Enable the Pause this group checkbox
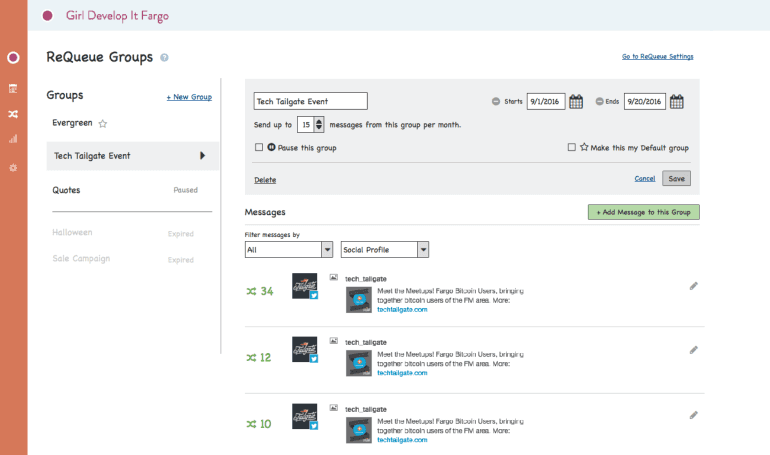Screen dimensions: 770x455 pos(259,147)
